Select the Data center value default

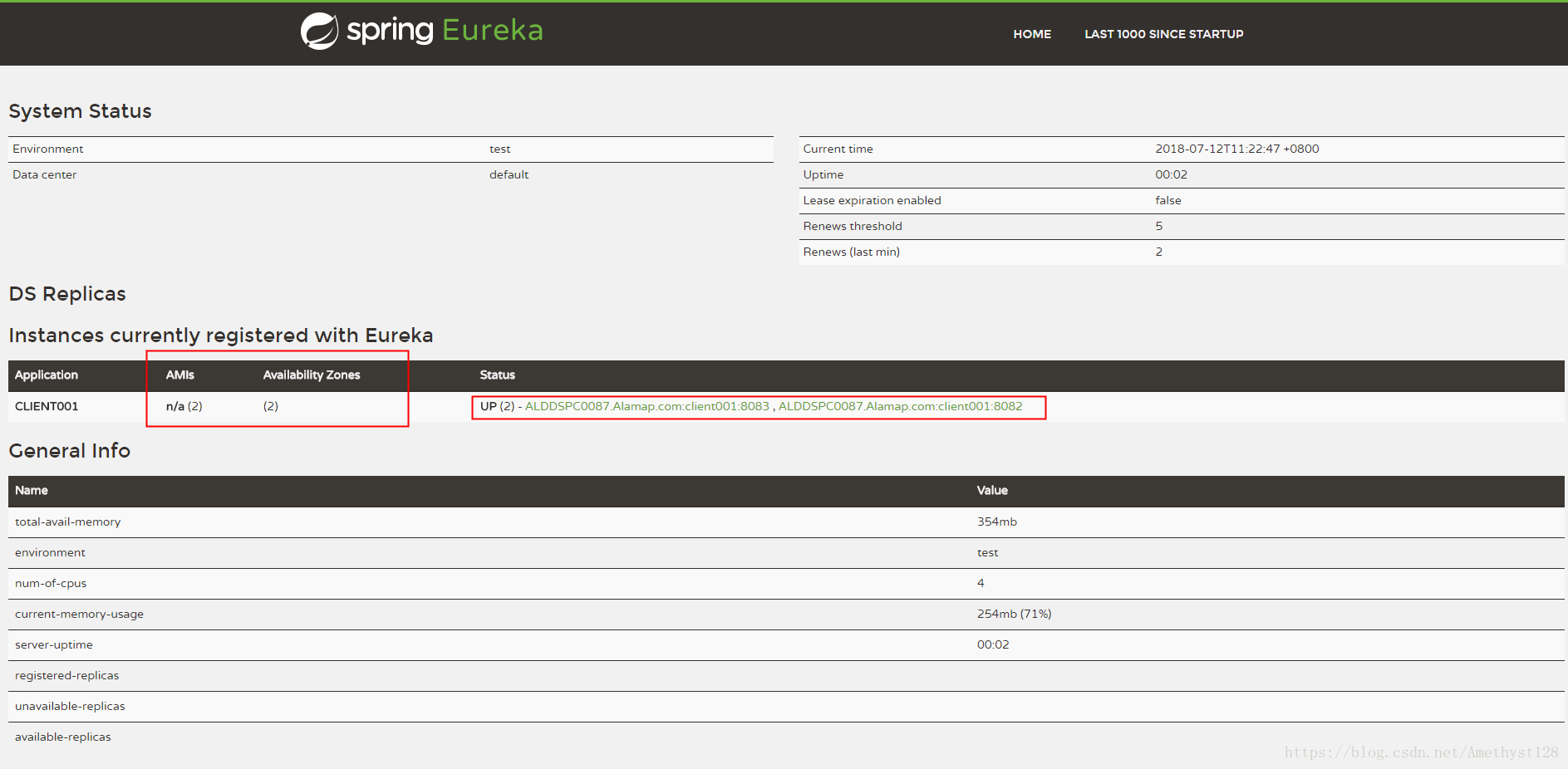(x=509, y=174)
